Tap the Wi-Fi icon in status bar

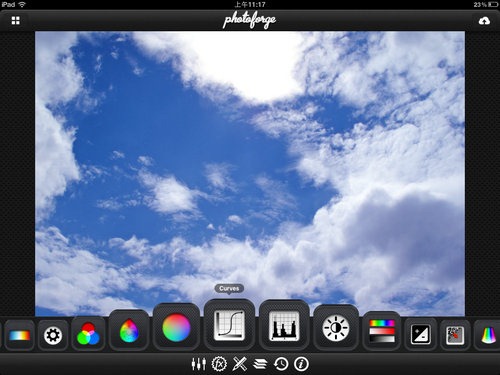tap(22, 4)
